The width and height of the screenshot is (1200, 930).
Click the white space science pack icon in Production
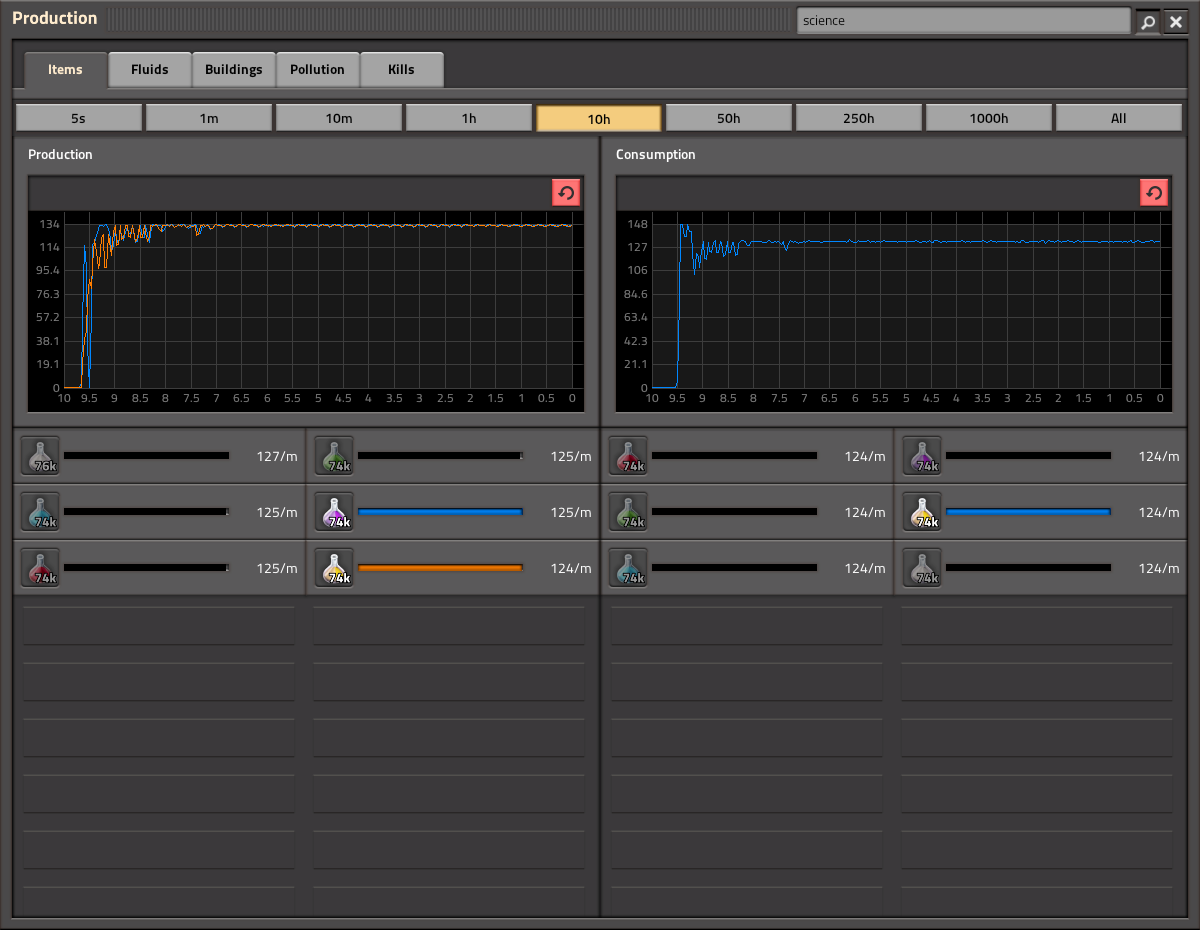click(x=40, y=456)
